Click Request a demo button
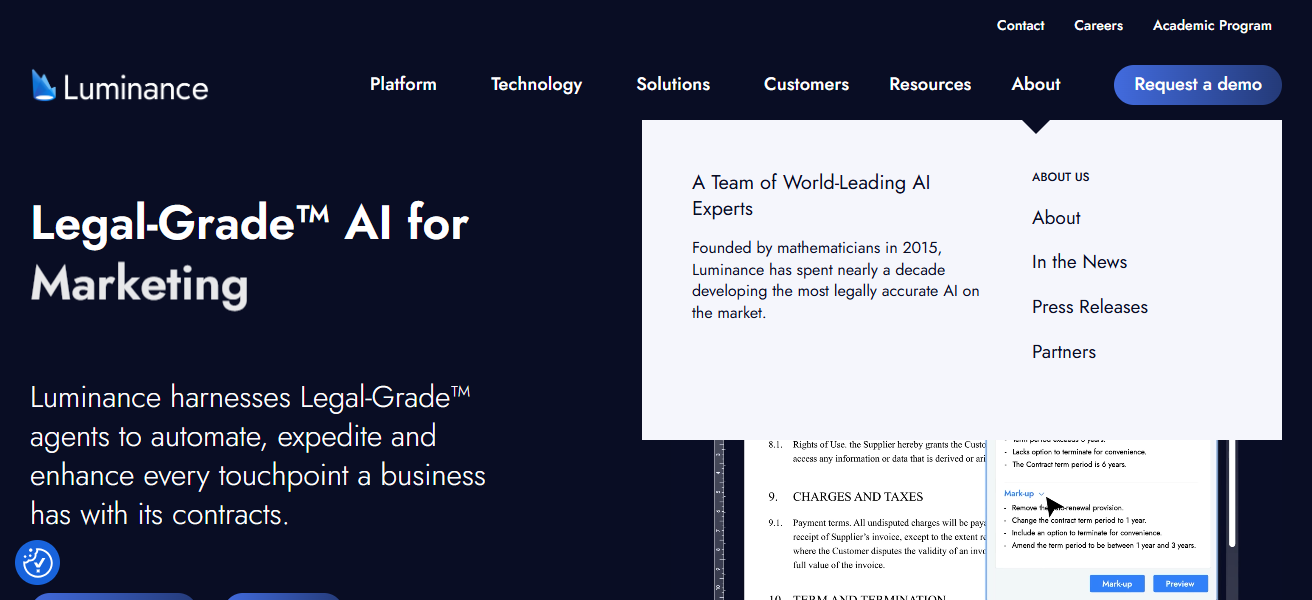This screenshot has height=600, width=1312. (1198, 85)
